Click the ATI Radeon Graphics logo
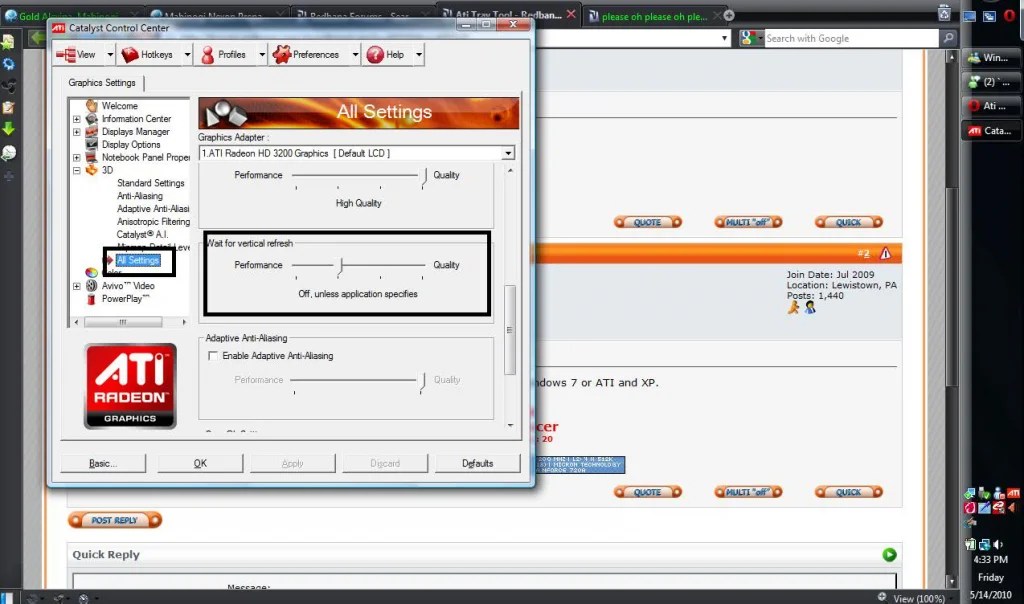1024x604 pixels. [x=130, y=383]
